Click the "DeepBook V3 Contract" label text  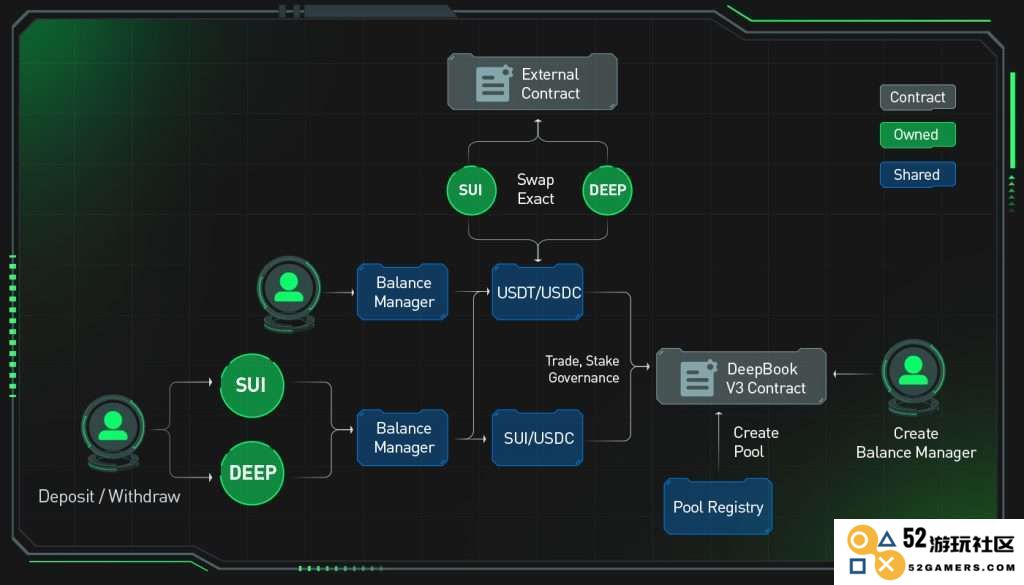tap(765, 379)
